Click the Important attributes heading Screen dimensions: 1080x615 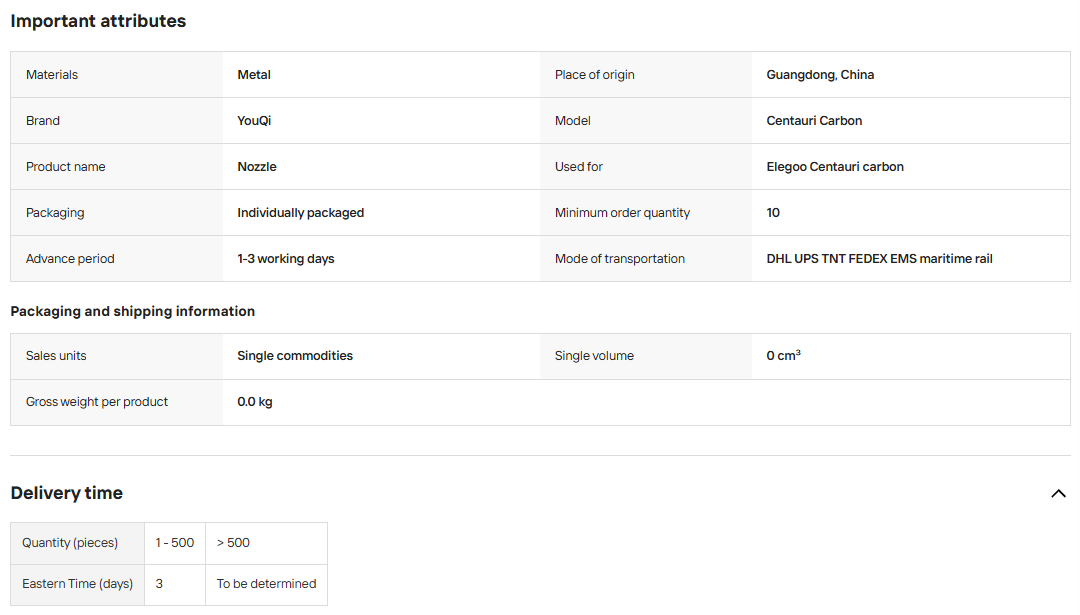click(98, 21)
